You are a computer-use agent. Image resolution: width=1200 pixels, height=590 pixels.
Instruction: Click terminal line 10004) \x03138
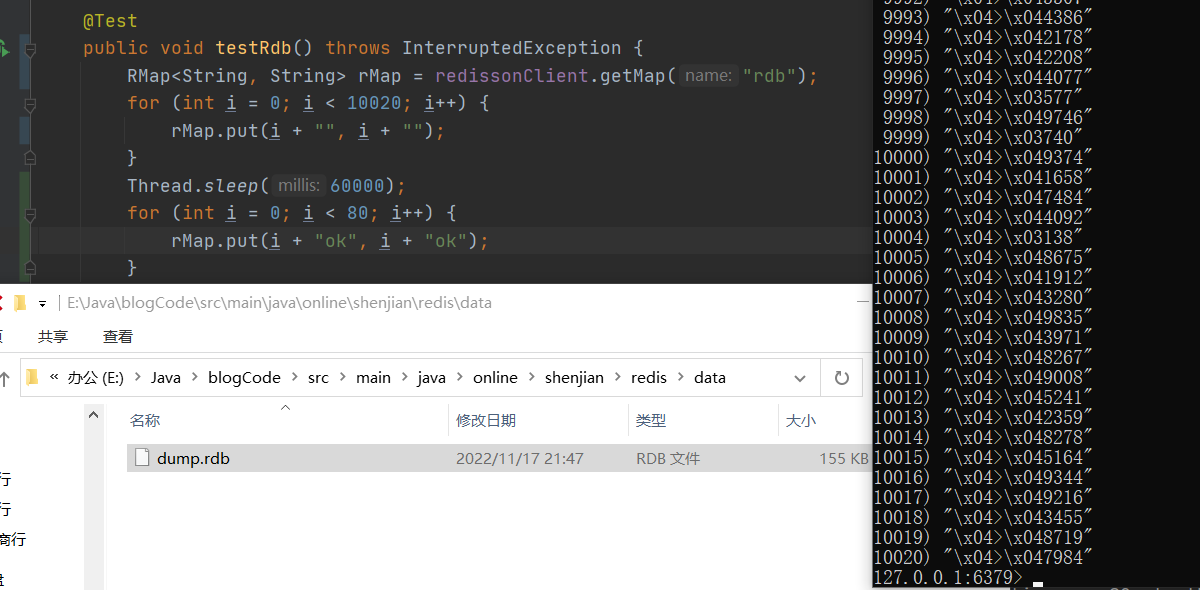[x=978, y=237]
